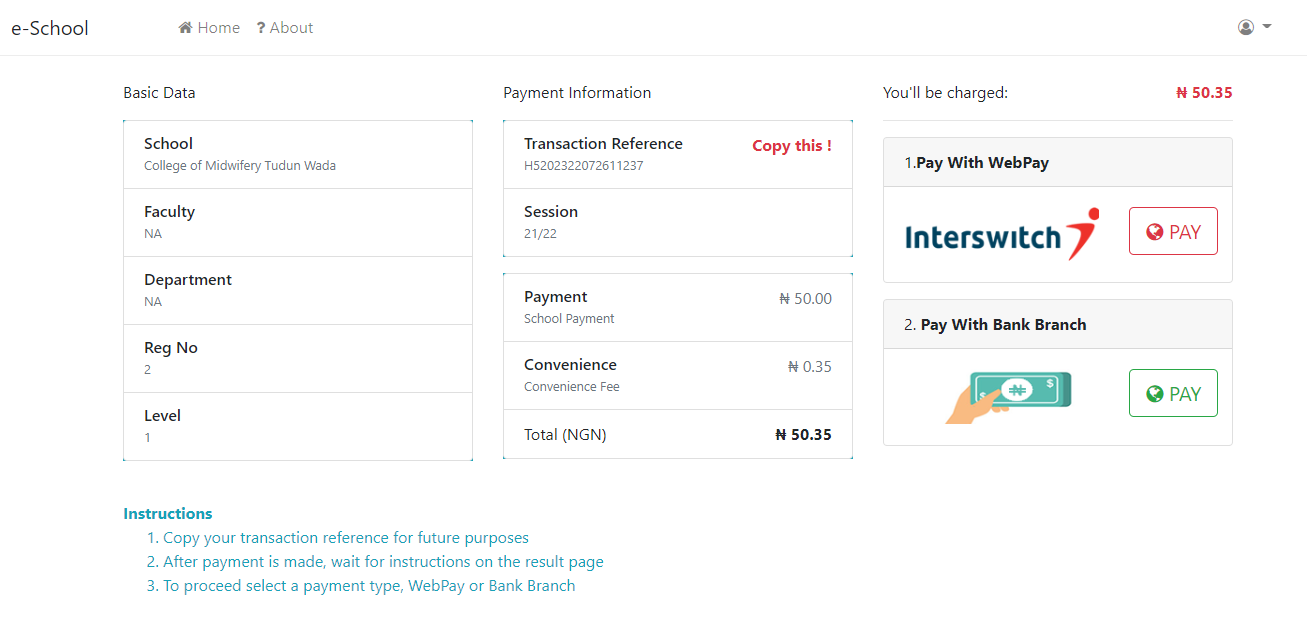Click globe icon on green PAY button
Viewport: 1307px width, 617px height.
(x=1155, y=394)
